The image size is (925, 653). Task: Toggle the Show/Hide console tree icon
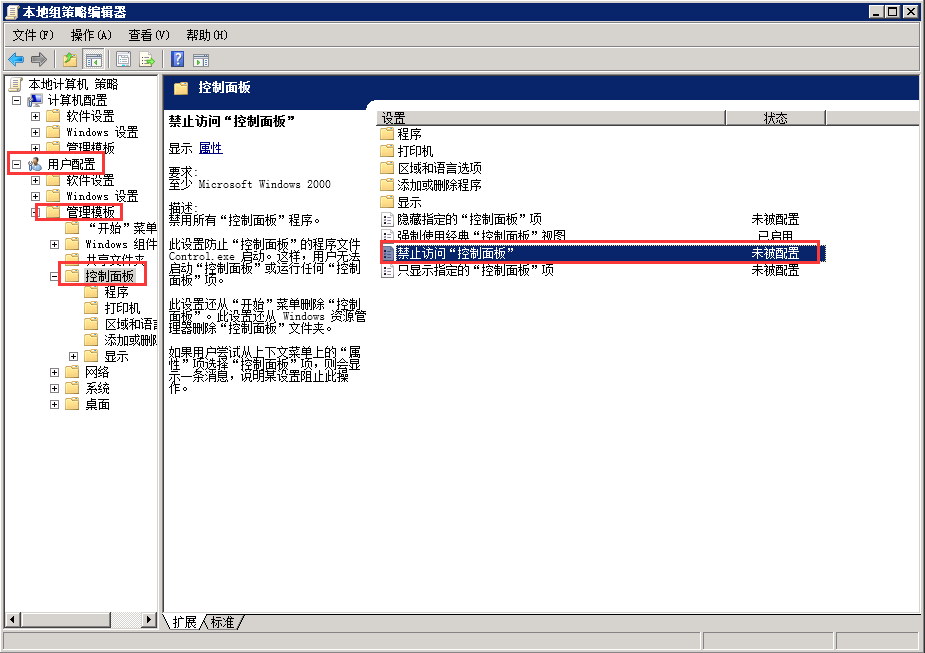93,60
